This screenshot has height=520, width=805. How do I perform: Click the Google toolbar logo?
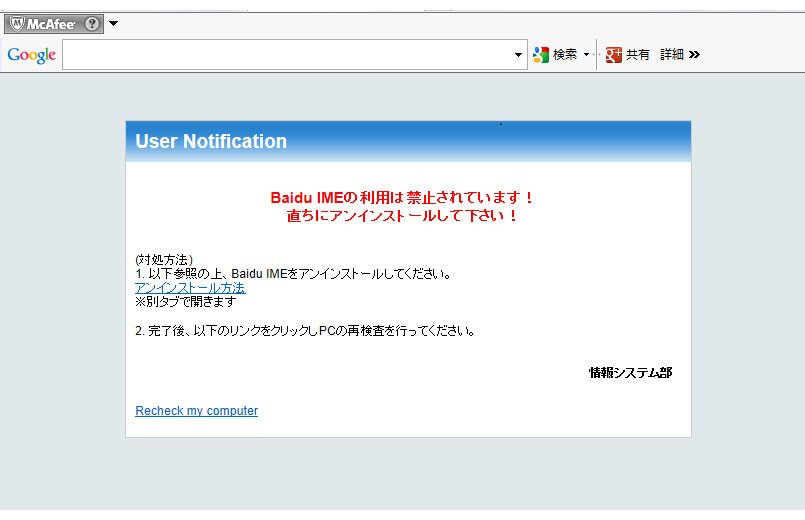31,55
